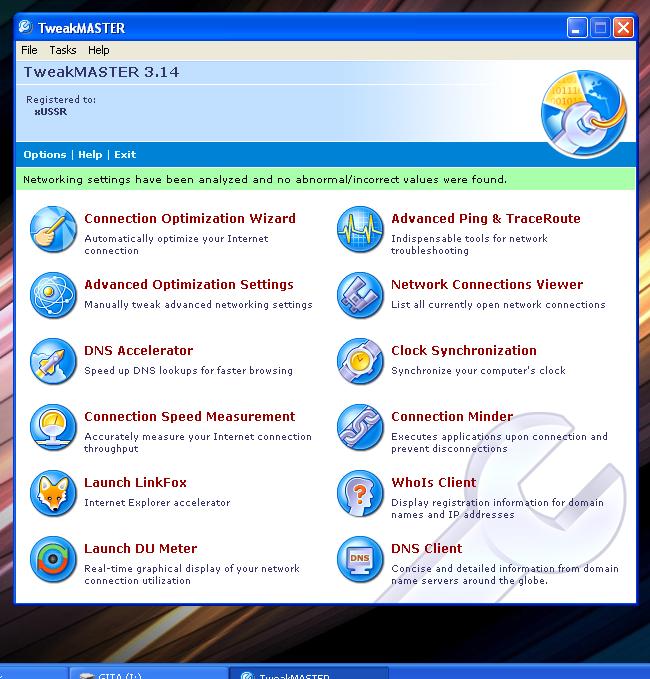Click the TweakMASTER taskbar button

pyautogui.click(x=308, y=673)
